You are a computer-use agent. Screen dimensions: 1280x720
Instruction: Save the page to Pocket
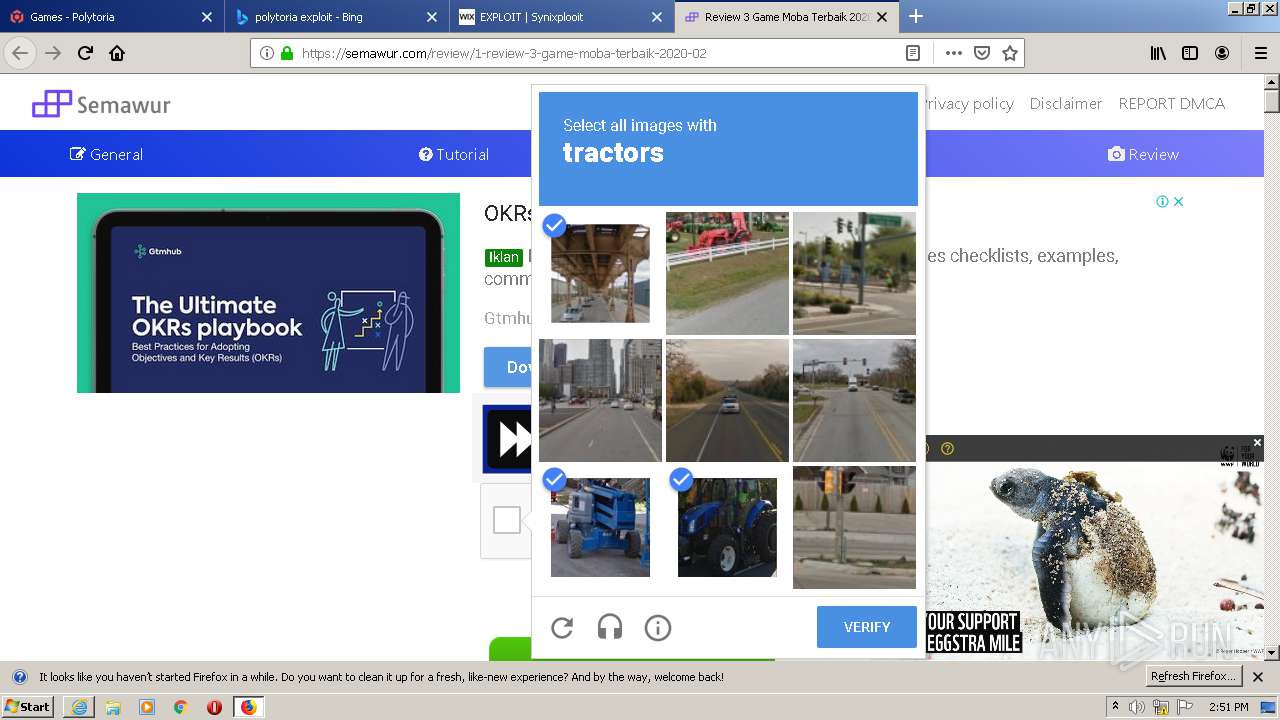[982, 53]
